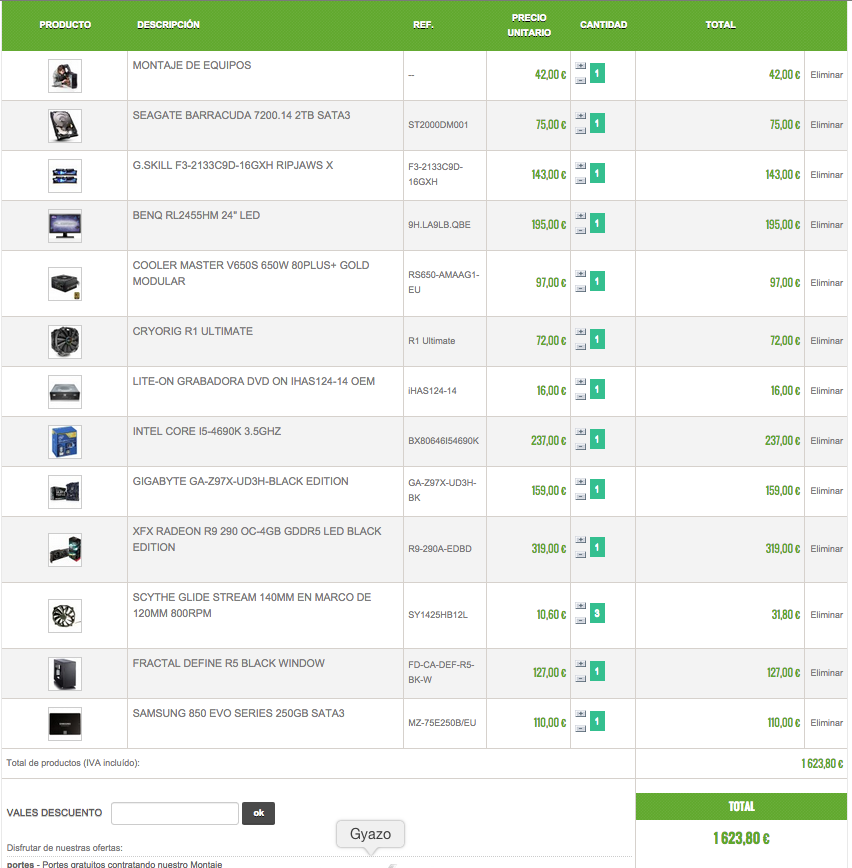Viewport: 852px width, 868px height.
Task: Delete Intel Core i5-4690K row
Action: 827,441
